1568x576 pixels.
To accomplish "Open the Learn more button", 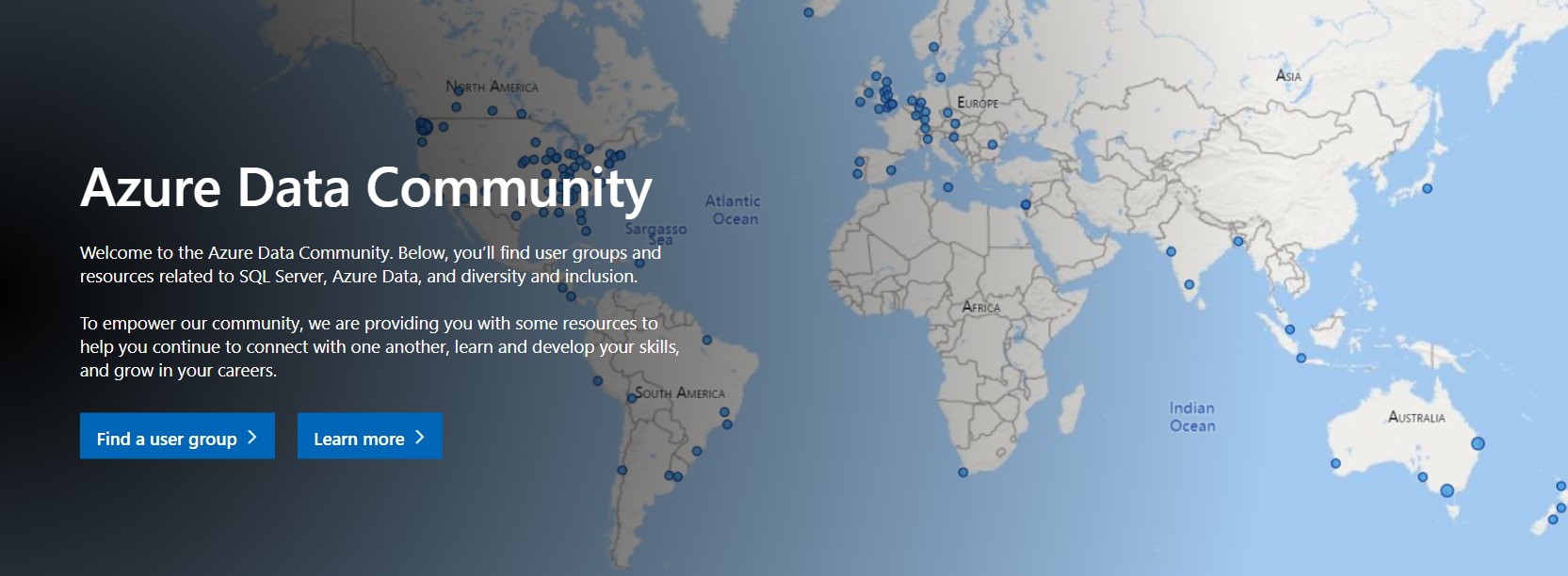I will (370, 436).
